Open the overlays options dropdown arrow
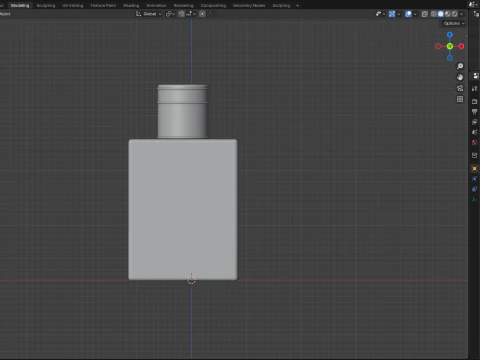Viewport: 480px width, 360px height. click(x=415, y=14)
